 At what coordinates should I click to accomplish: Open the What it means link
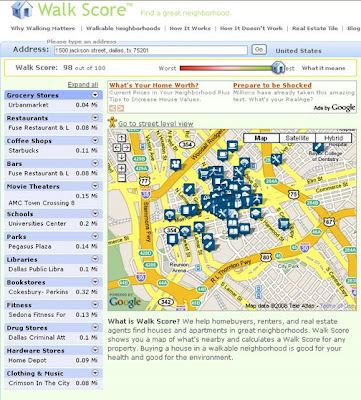click(x=323, y=68)
